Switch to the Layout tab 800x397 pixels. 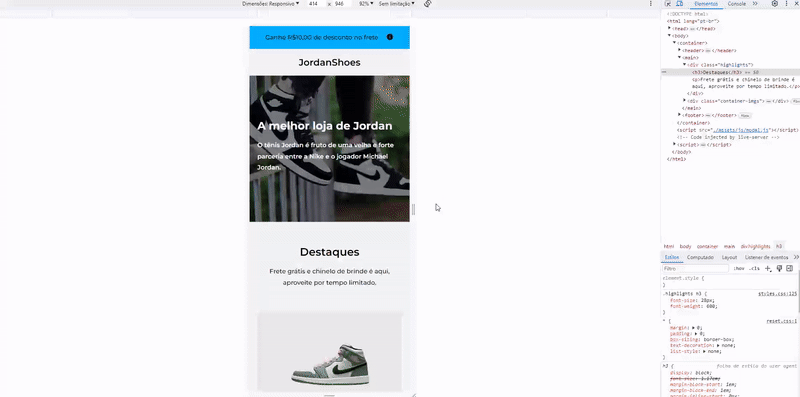729,257
